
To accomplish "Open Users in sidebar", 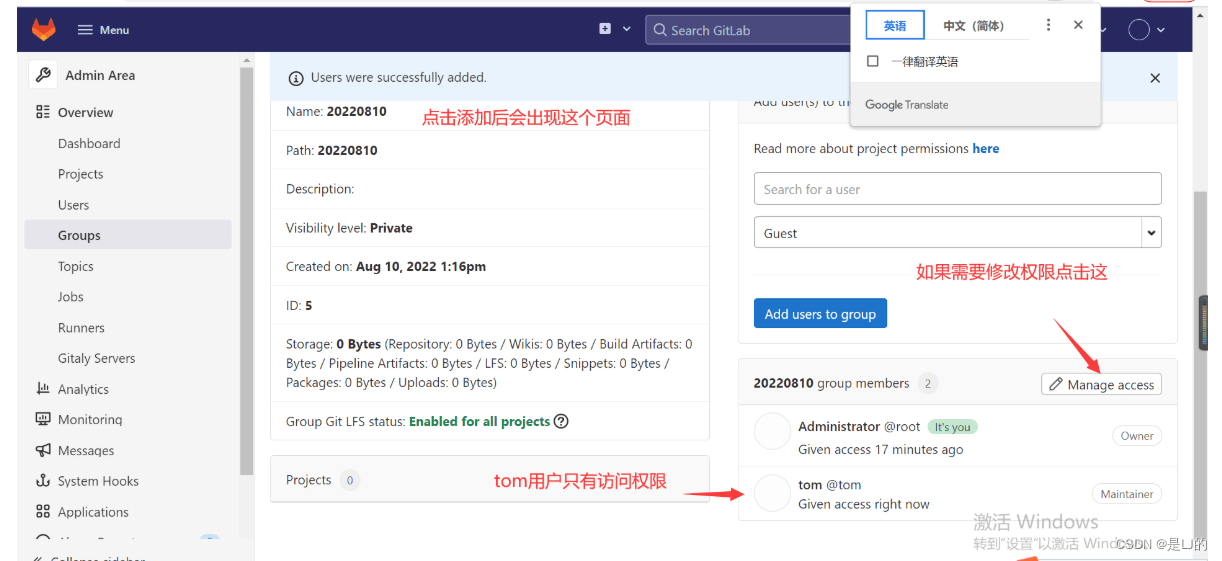I will pos(73,205).
